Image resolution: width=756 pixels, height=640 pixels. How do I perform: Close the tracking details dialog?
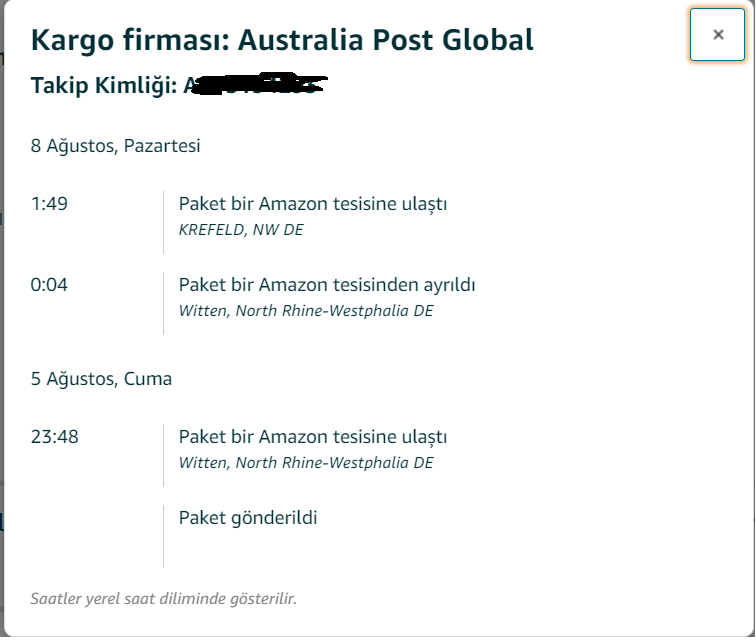(x=717, y=35)
